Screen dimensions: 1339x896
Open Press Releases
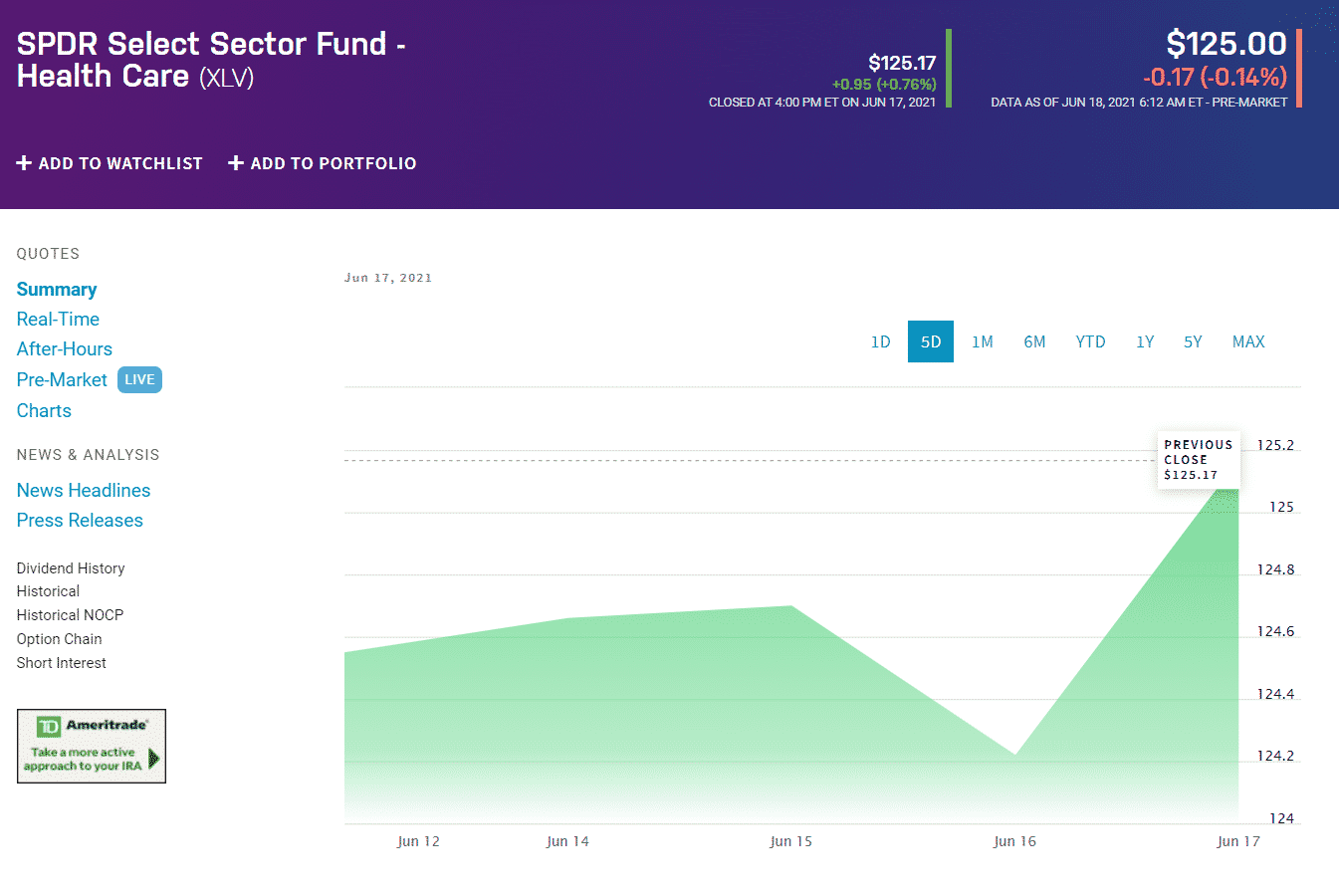click(80, 520)
